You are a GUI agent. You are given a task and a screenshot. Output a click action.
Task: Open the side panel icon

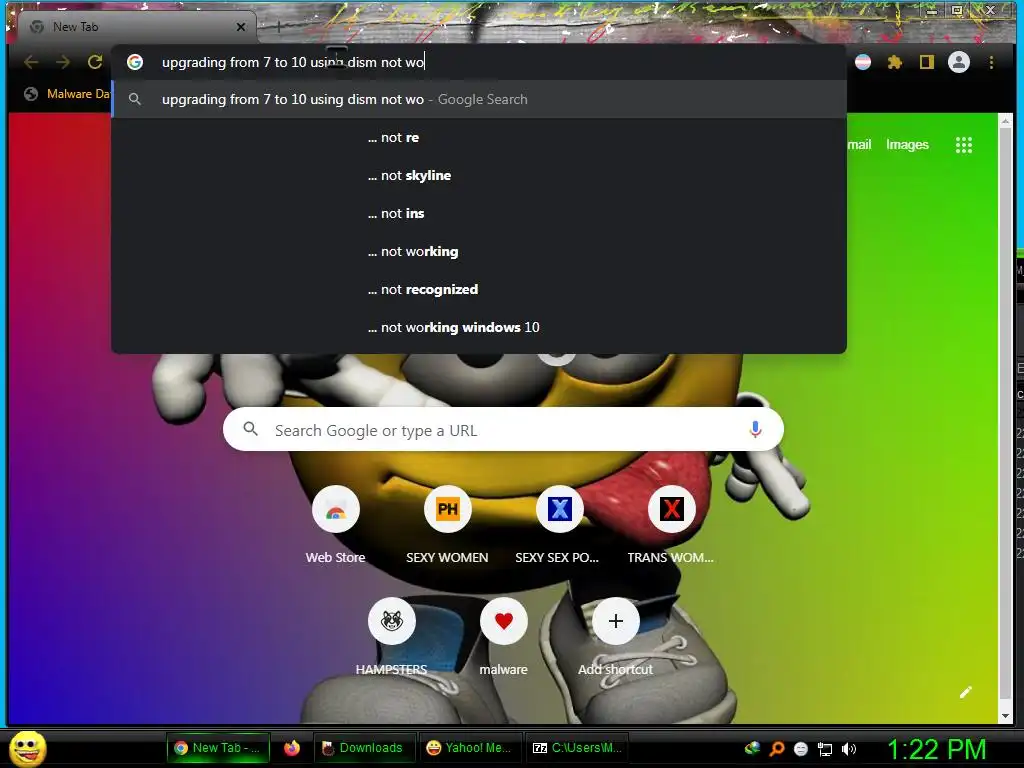(927, 62)
